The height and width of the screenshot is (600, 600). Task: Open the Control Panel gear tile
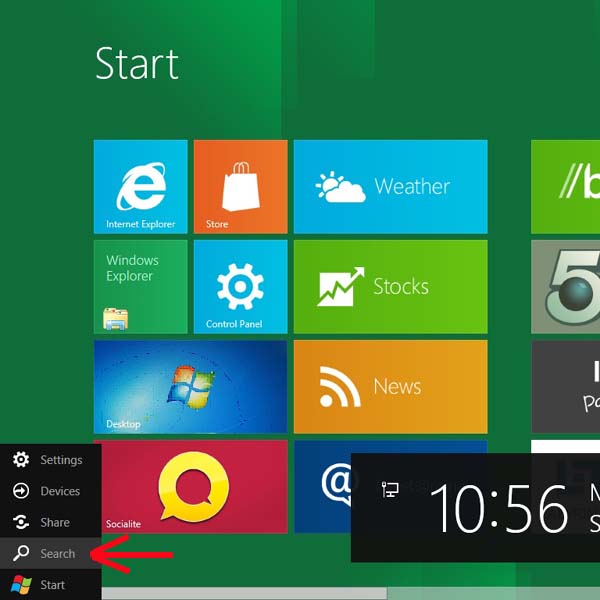click(x=240, y=286)
